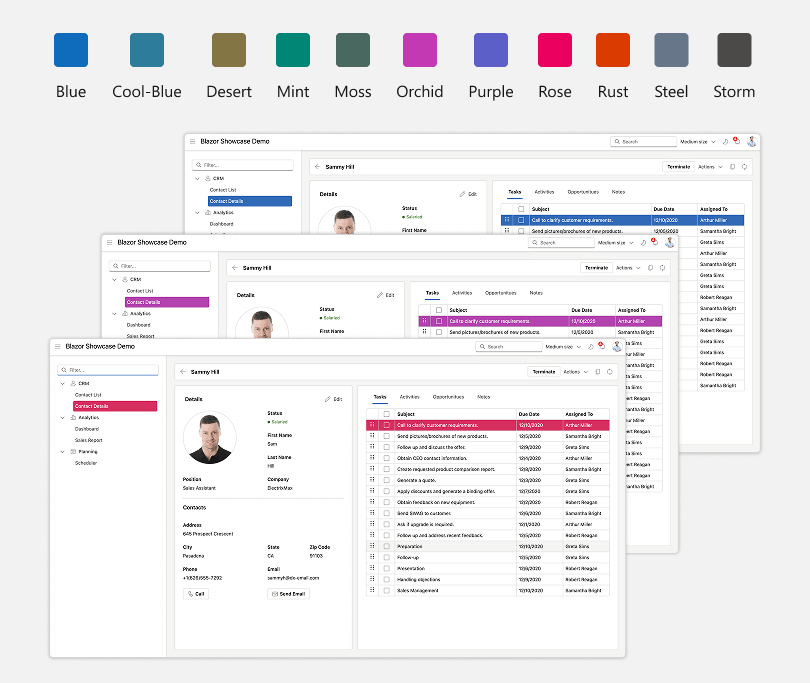Click the notification bell with red badge
The image size is (810, 683).
click(x=601, y=345)
